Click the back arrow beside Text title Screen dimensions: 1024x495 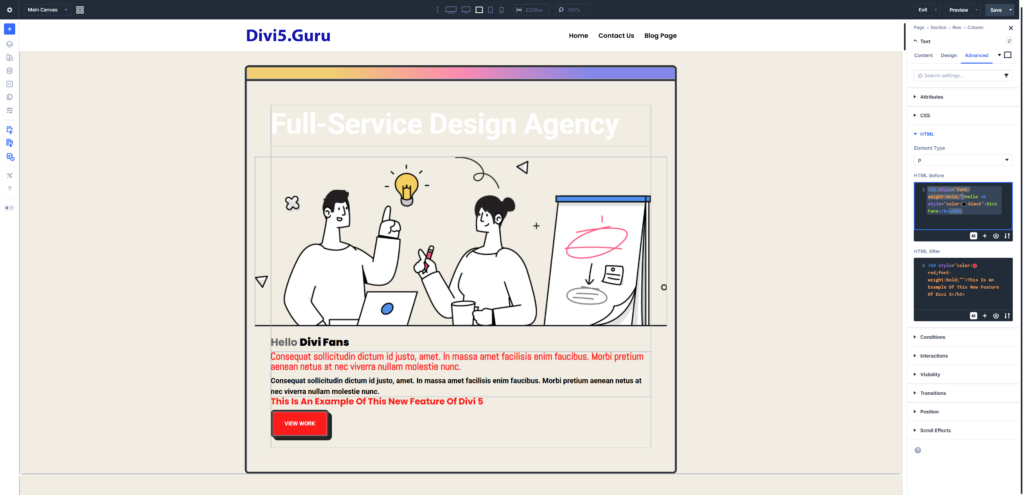pos(916,41)
